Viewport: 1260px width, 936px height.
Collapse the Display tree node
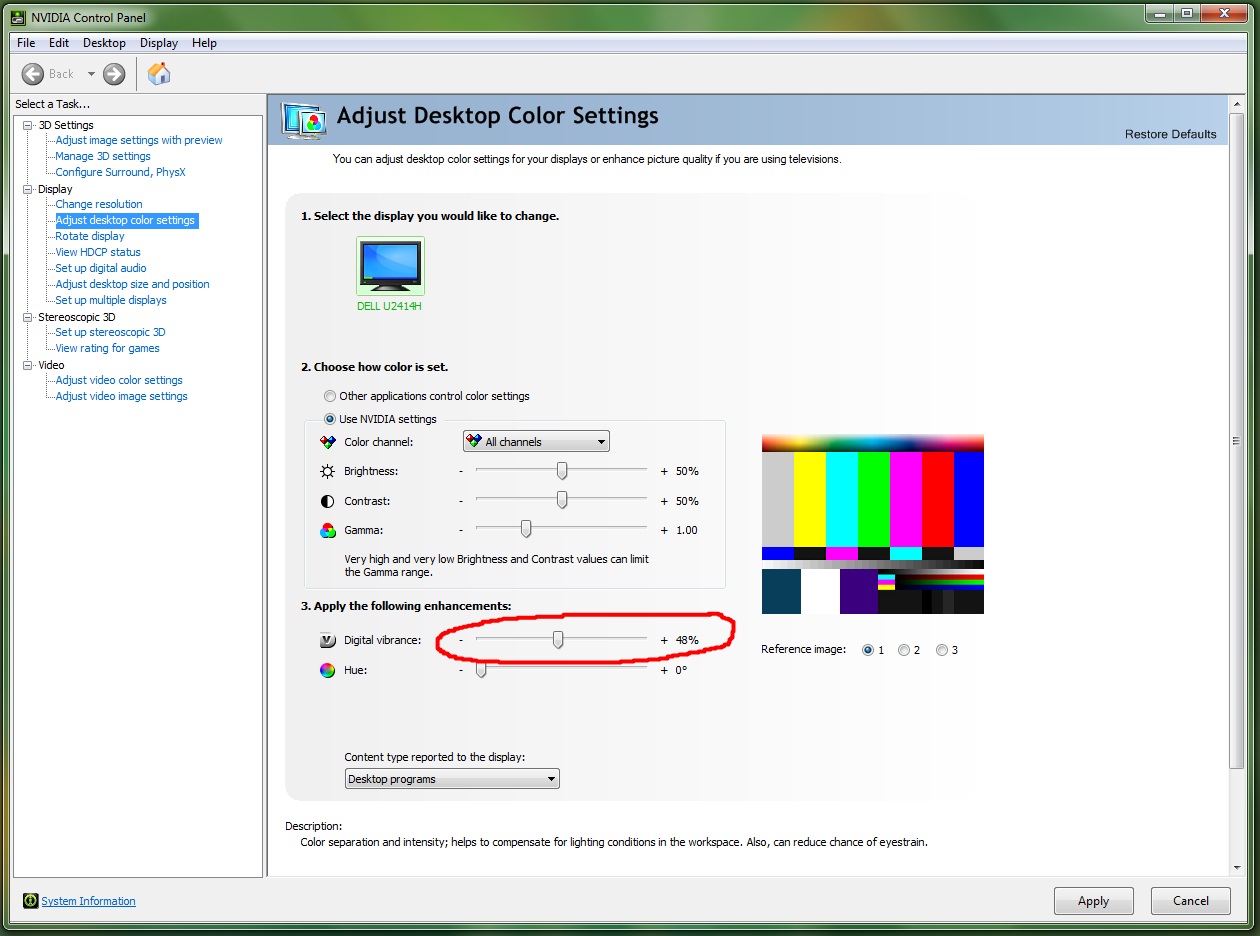(x=28, y=189)
